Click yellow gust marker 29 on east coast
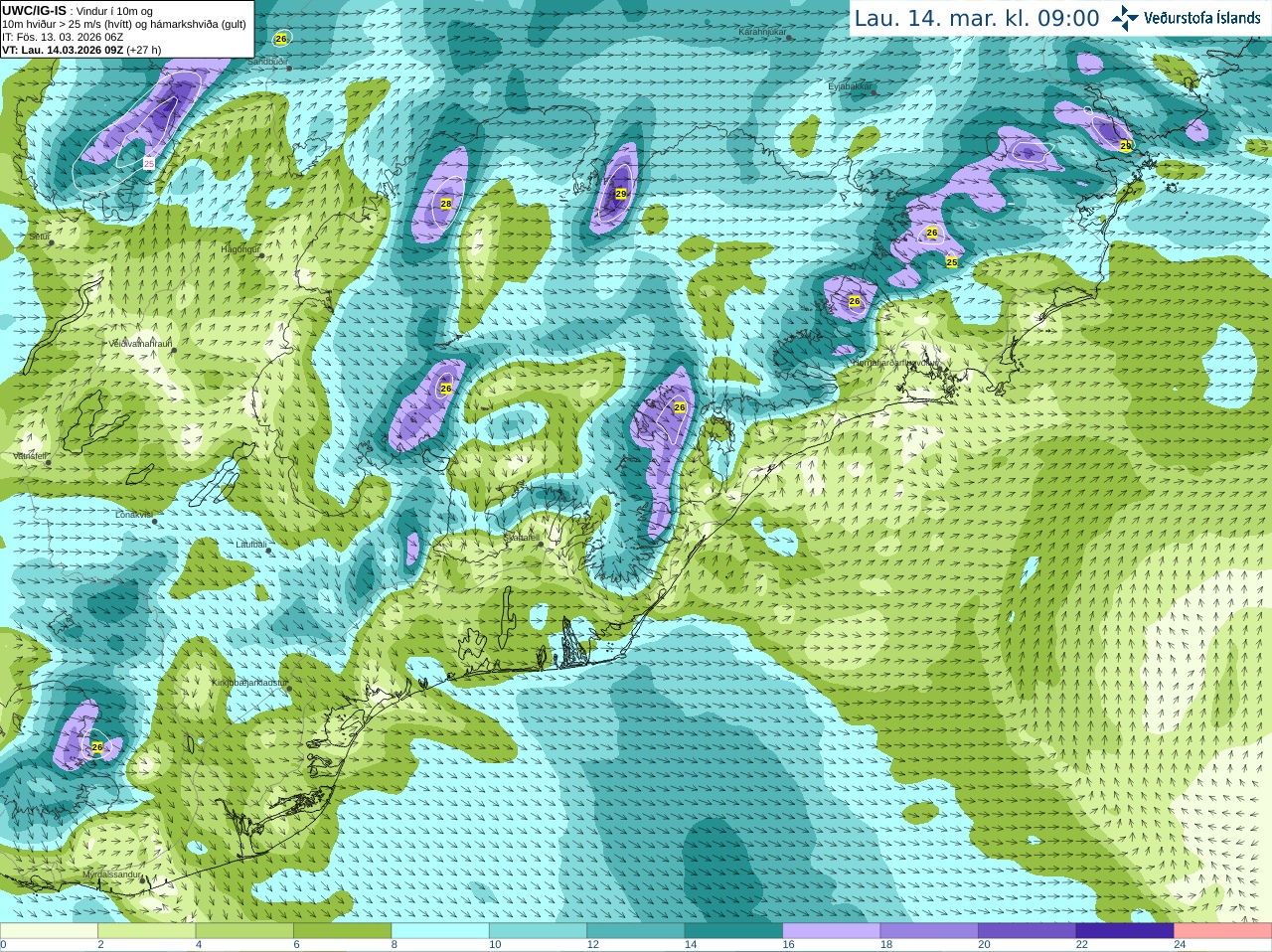The image size is (1272, 952). click(x=1126, y=145)
